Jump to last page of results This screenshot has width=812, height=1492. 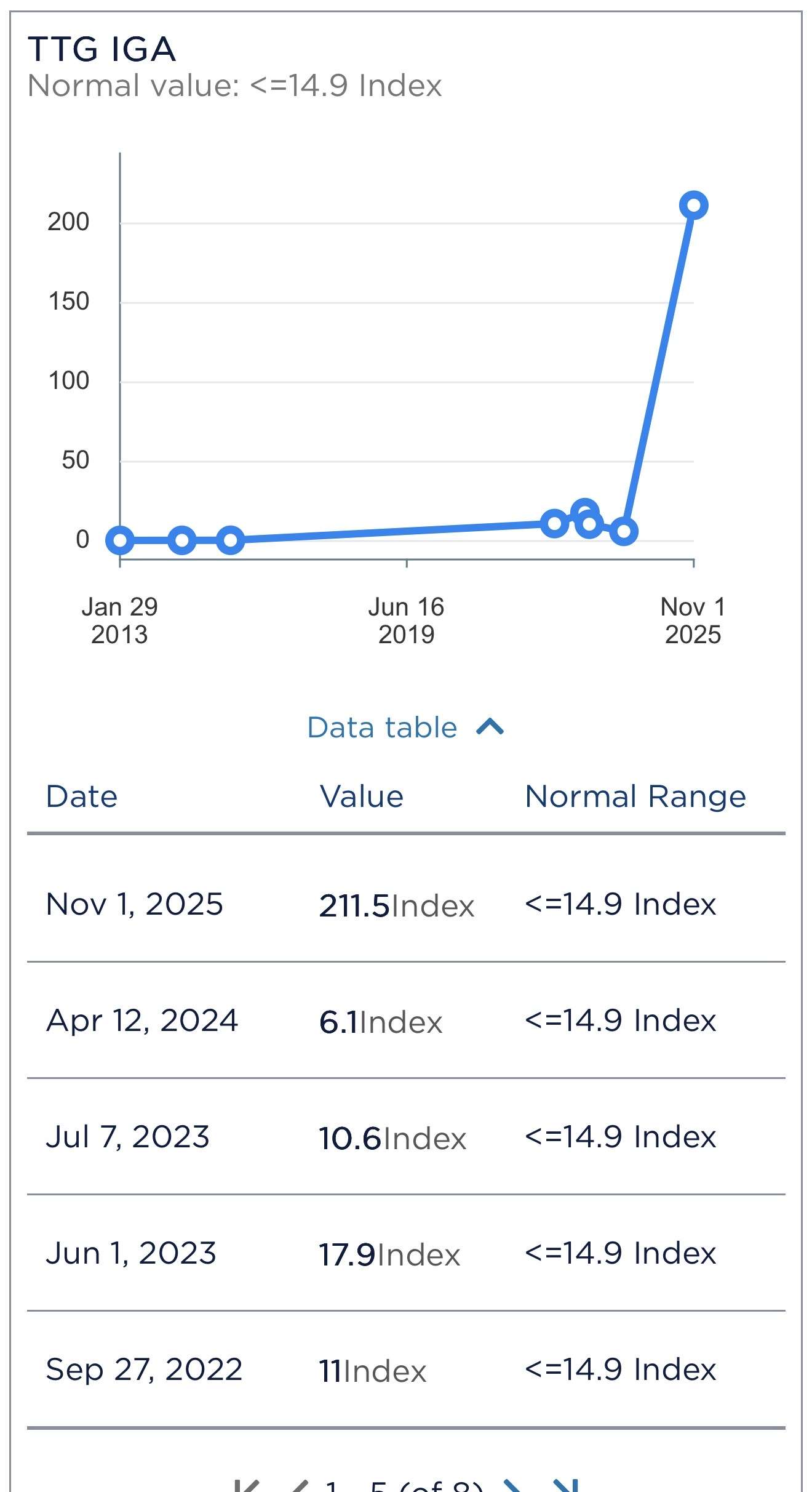pos(566,1486)
